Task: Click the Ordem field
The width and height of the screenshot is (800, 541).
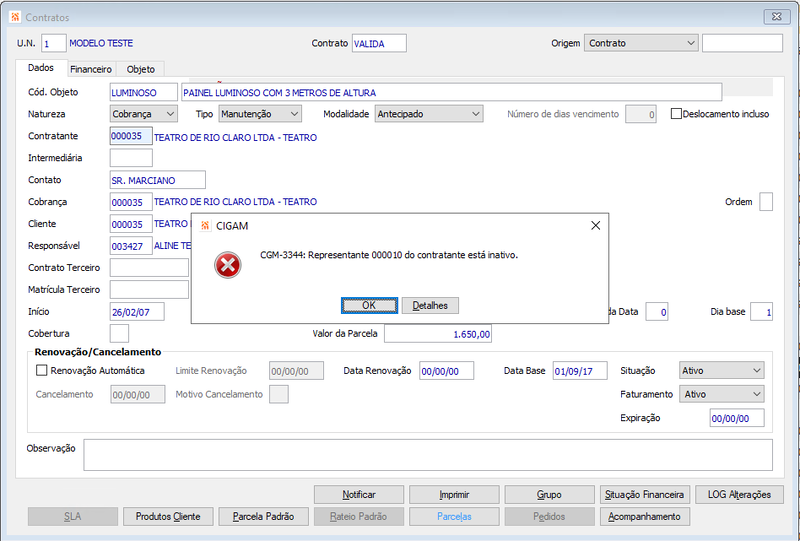Action: click(766, 202)
